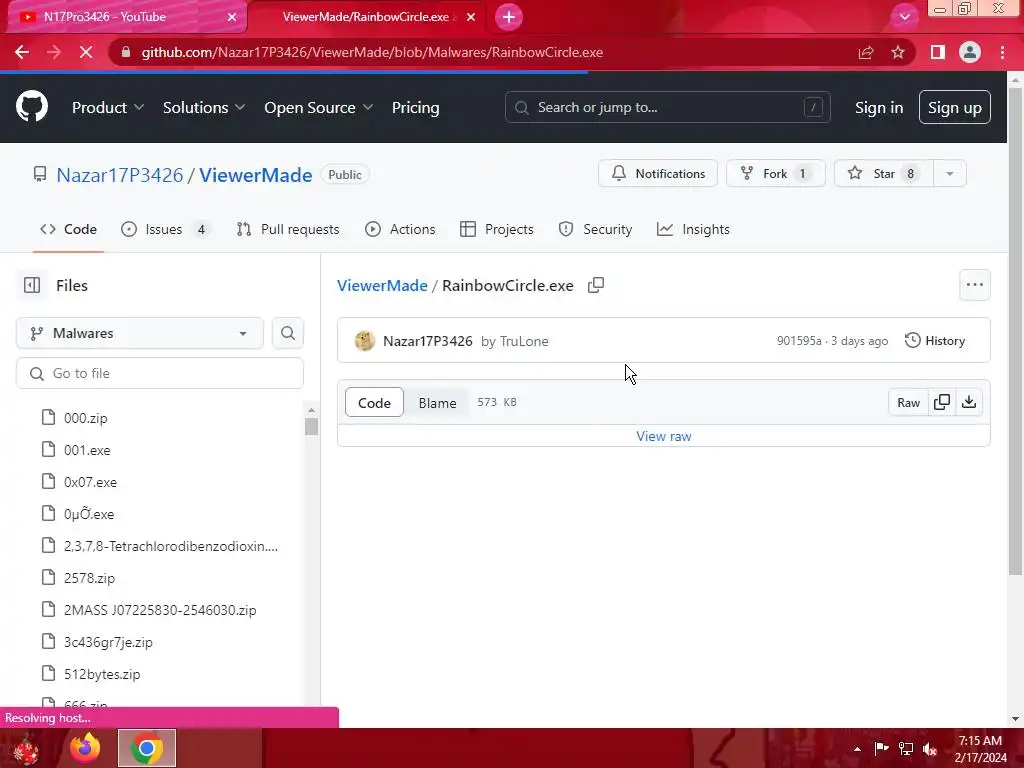Go back with browser back arrow
The width and height of the screenshot is (1024, 768).
[x=22, y=52]
